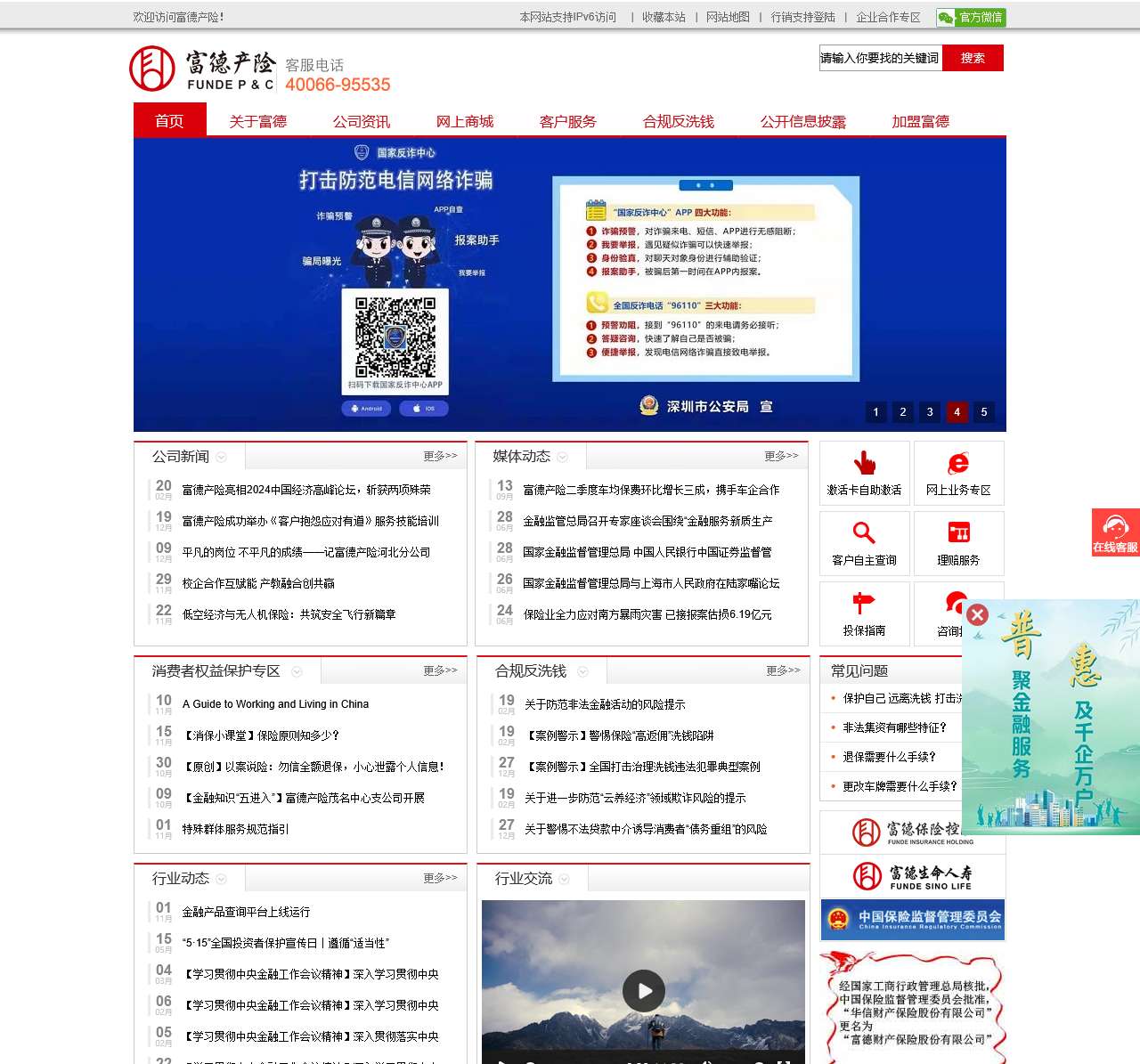Open the 关于富德 menu
The image size is (1140, 1064).
(258, 121)
